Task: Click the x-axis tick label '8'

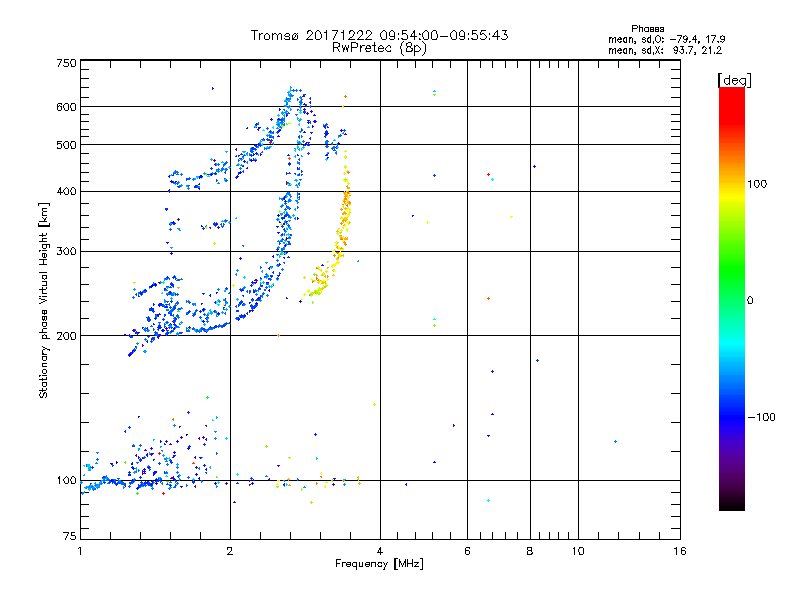Action: [x=530, y=551]
